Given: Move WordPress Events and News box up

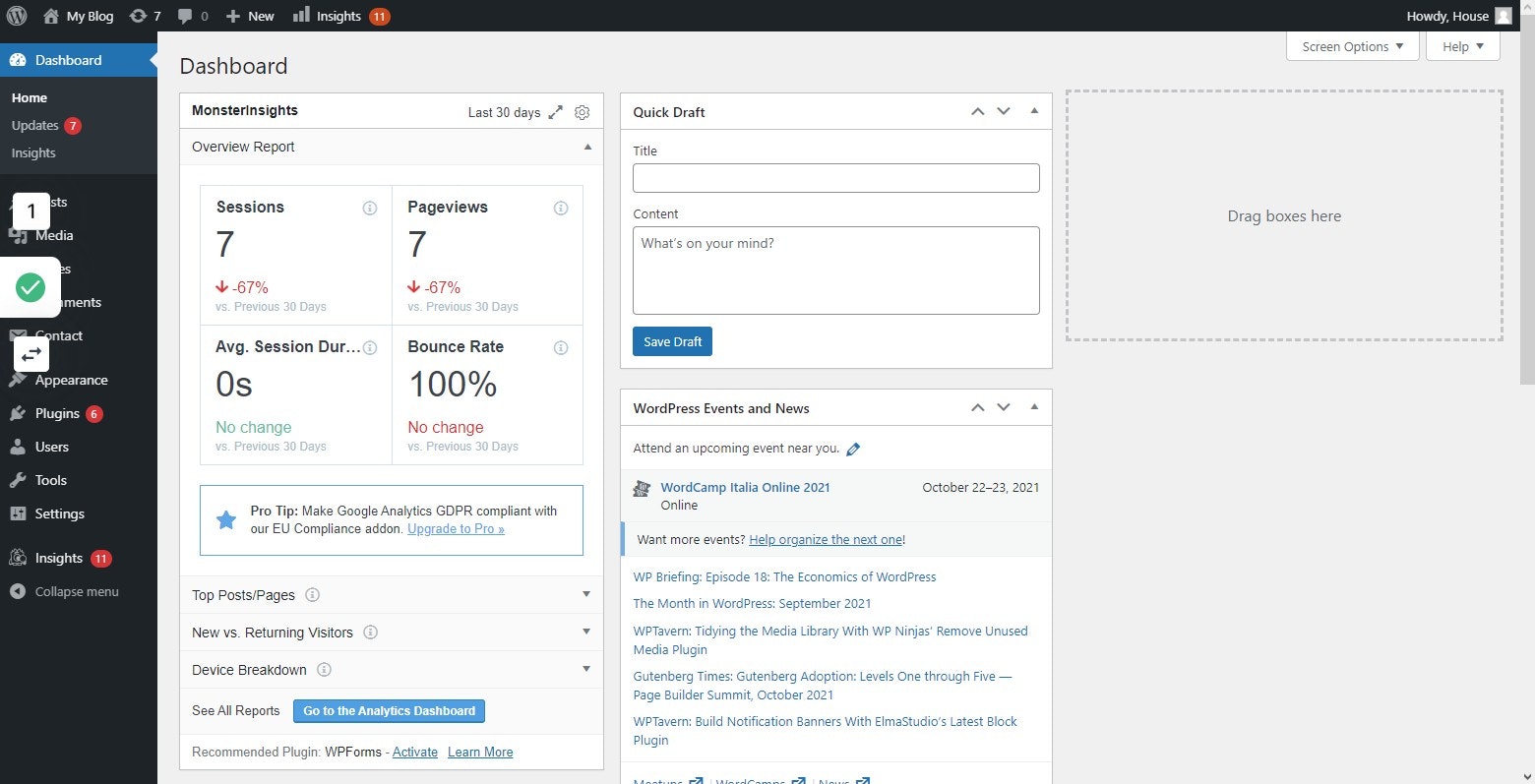Looking at the screenshot, I should pyautogui.click(x=978, y=407).
